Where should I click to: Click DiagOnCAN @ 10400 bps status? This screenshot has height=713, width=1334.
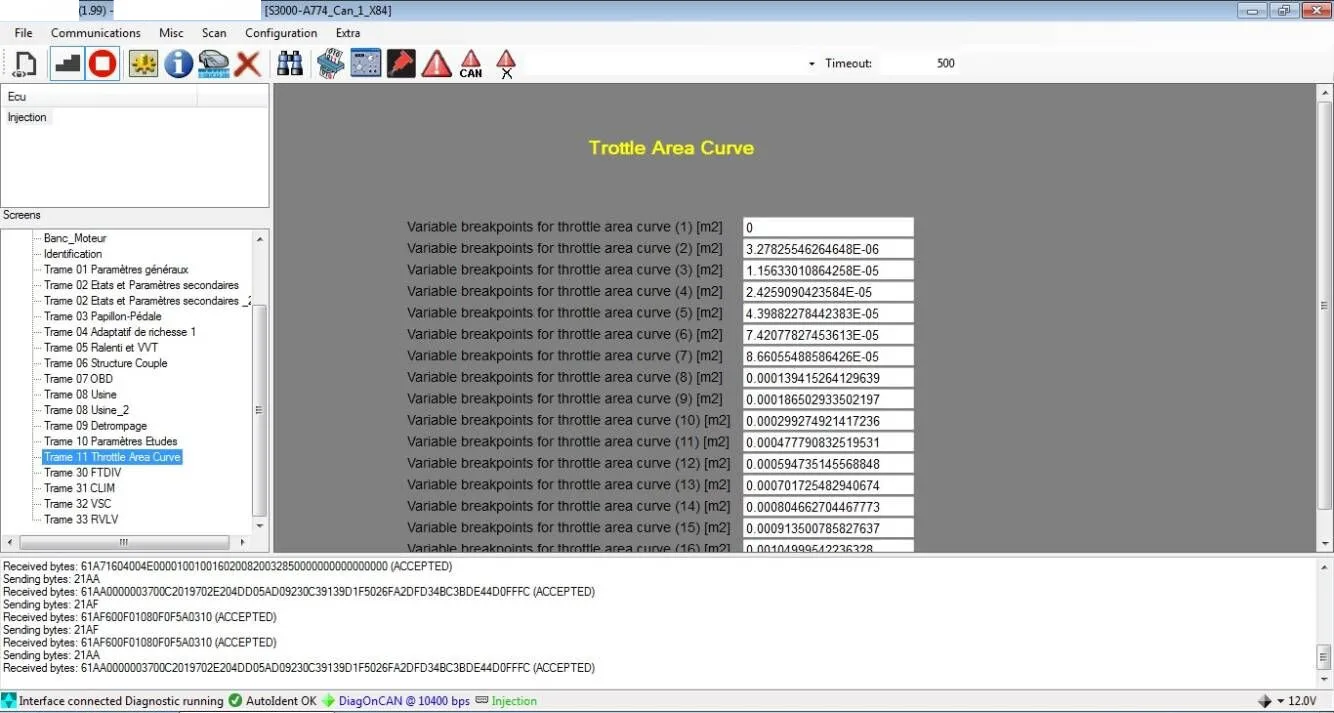tap(404, 701)
